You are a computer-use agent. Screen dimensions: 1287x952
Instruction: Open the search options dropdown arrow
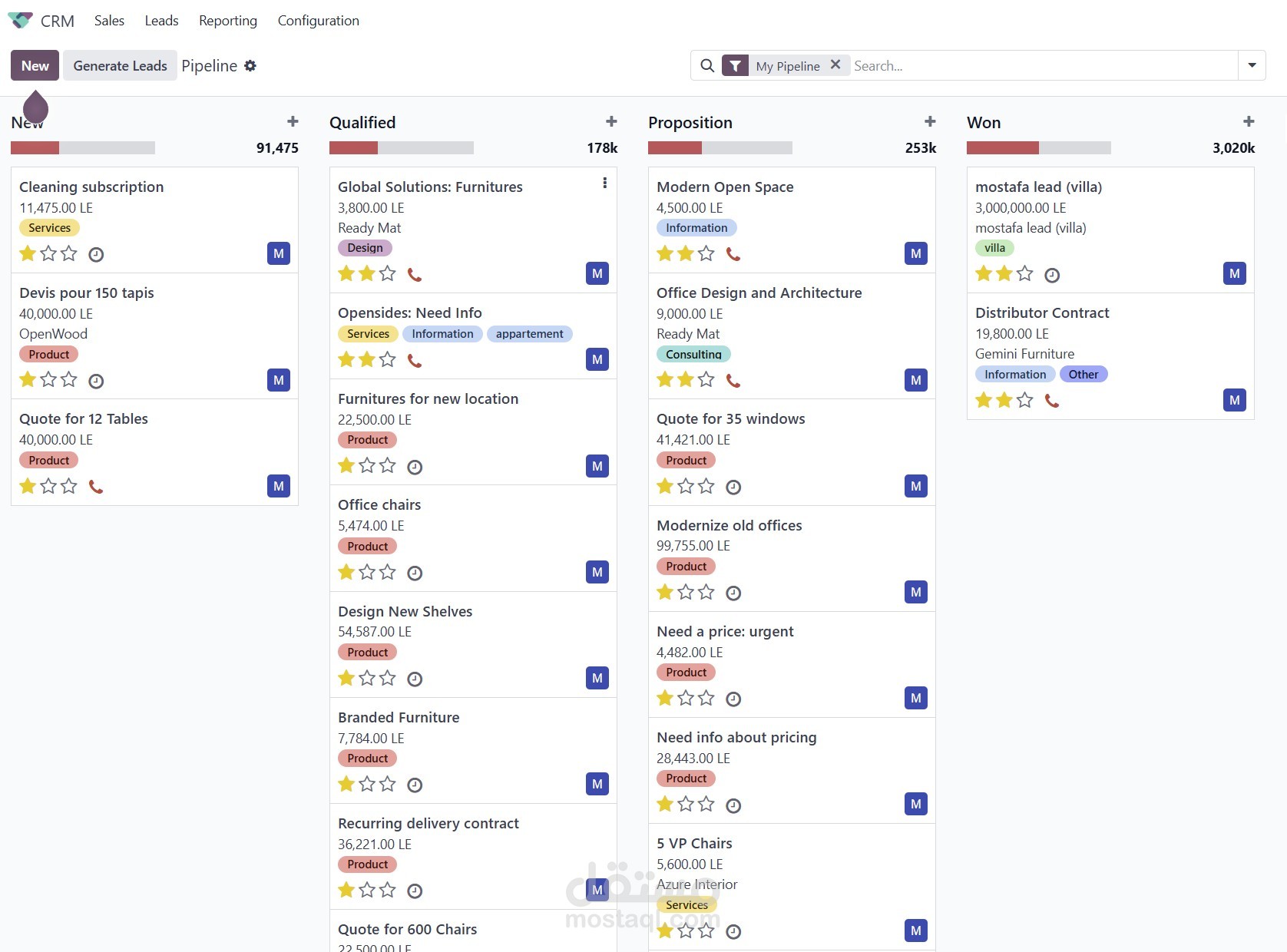point(1252,65)
